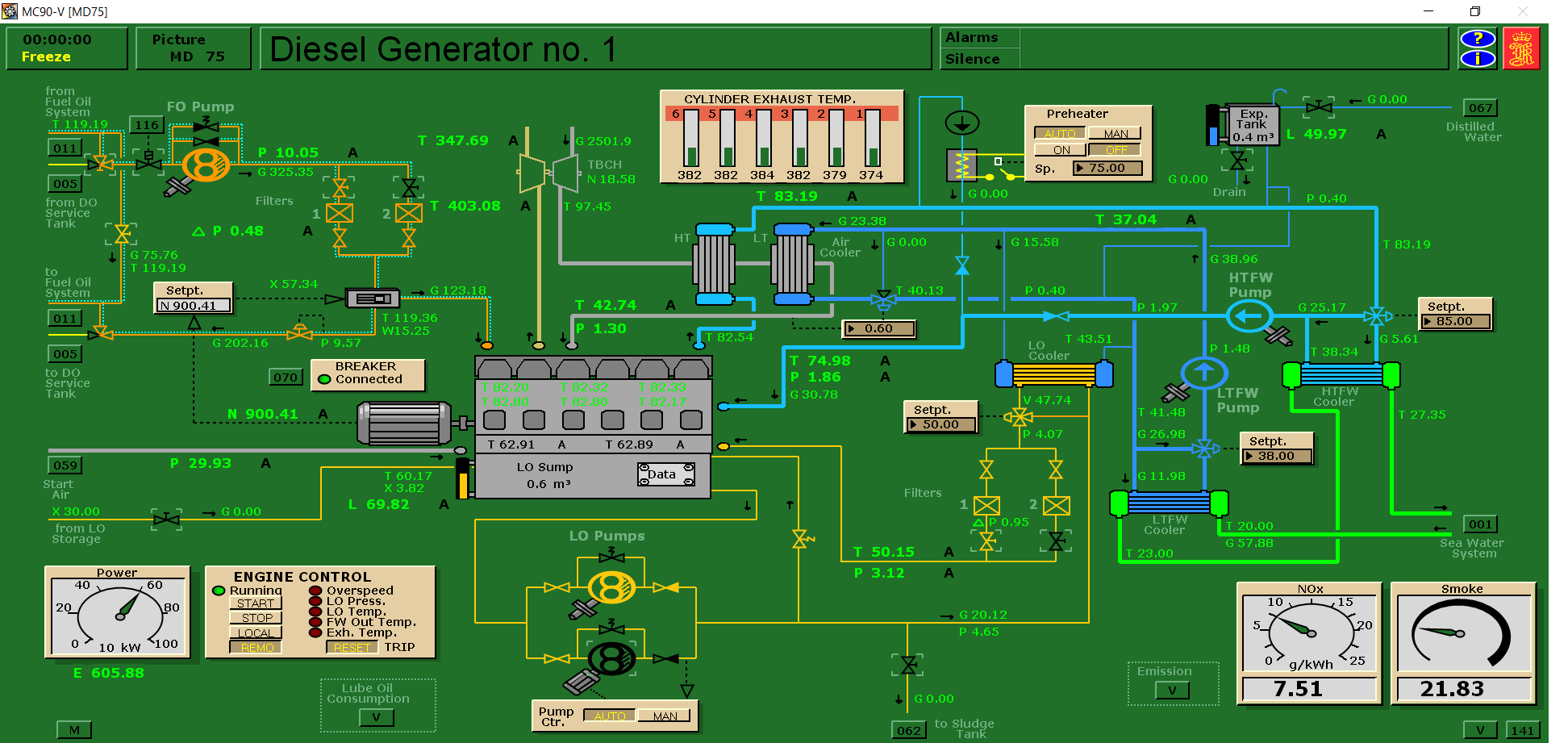Open the Picture MD 75 selector
This screenshot has width=1568, height=743.
pos(194,48)
